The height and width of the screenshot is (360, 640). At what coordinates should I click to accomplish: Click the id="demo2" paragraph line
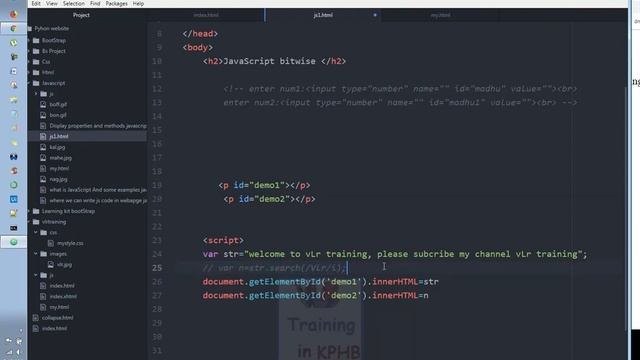[269, 199]
